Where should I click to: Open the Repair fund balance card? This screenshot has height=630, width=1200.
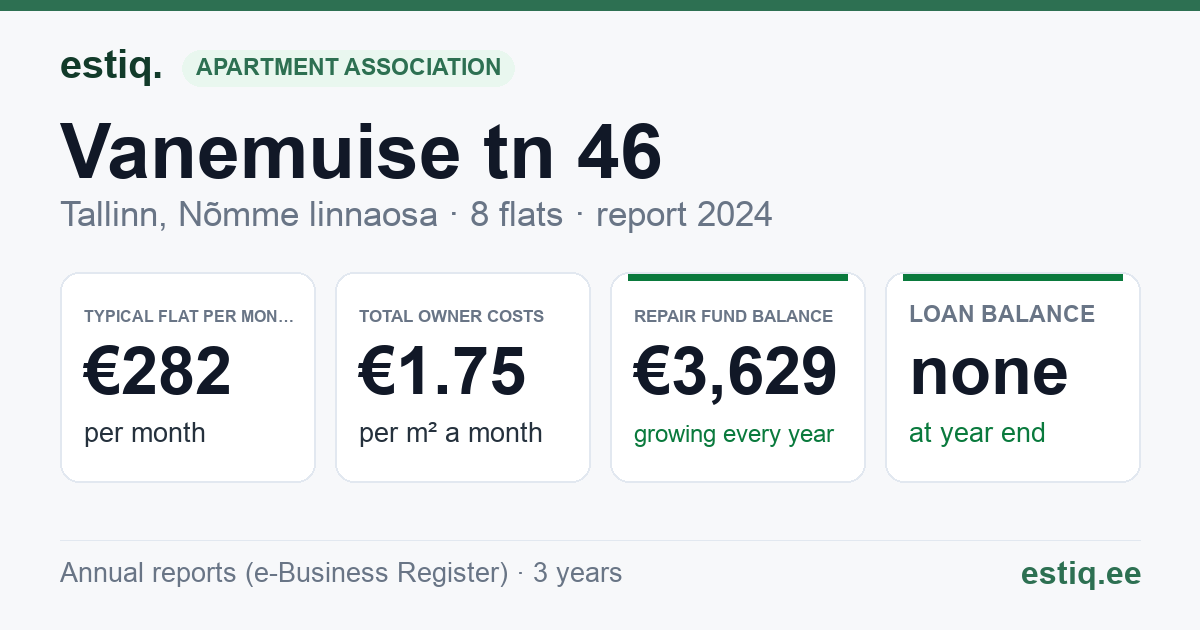click(x=738, y=377)
